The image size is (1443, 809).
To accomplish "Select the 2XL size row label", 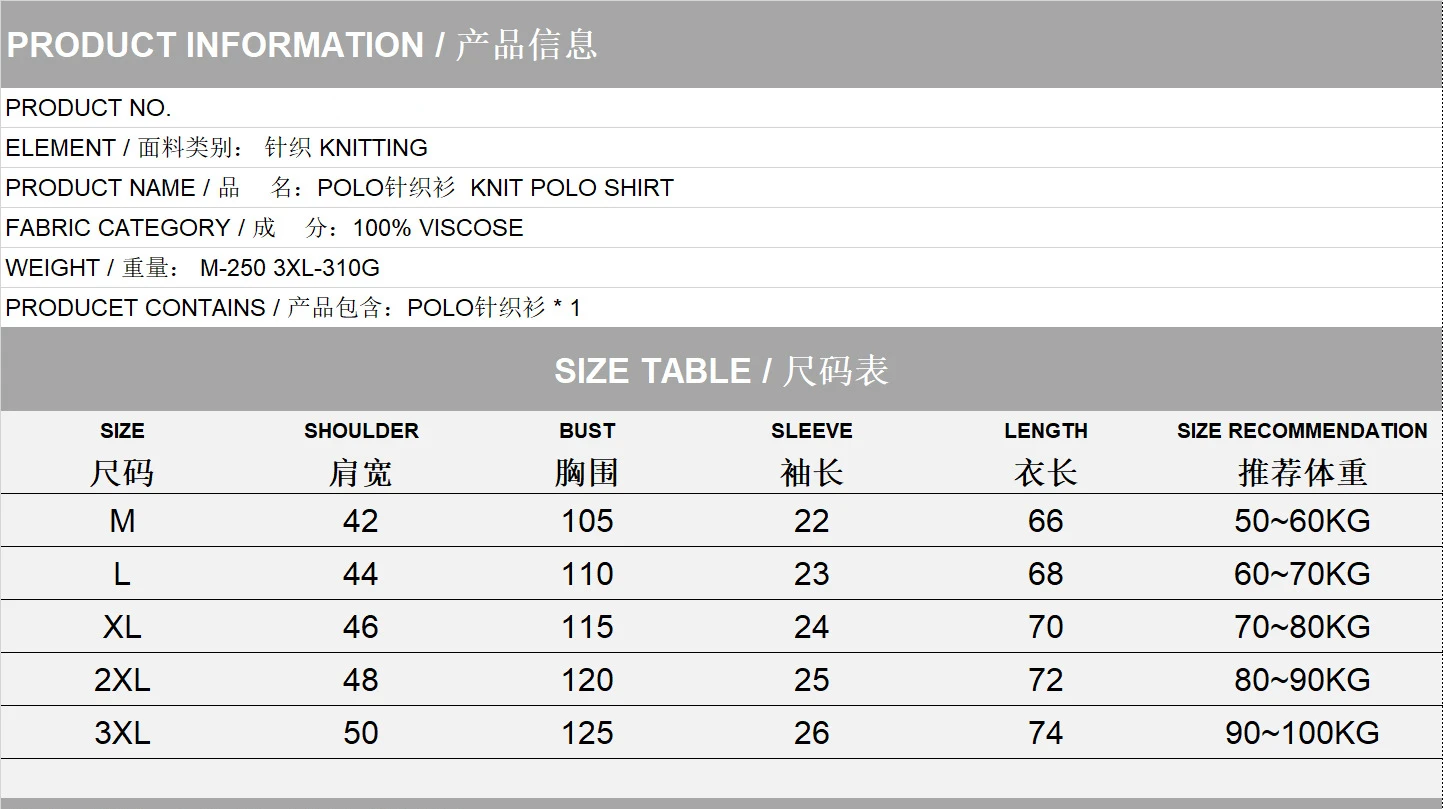I will 122,680.
